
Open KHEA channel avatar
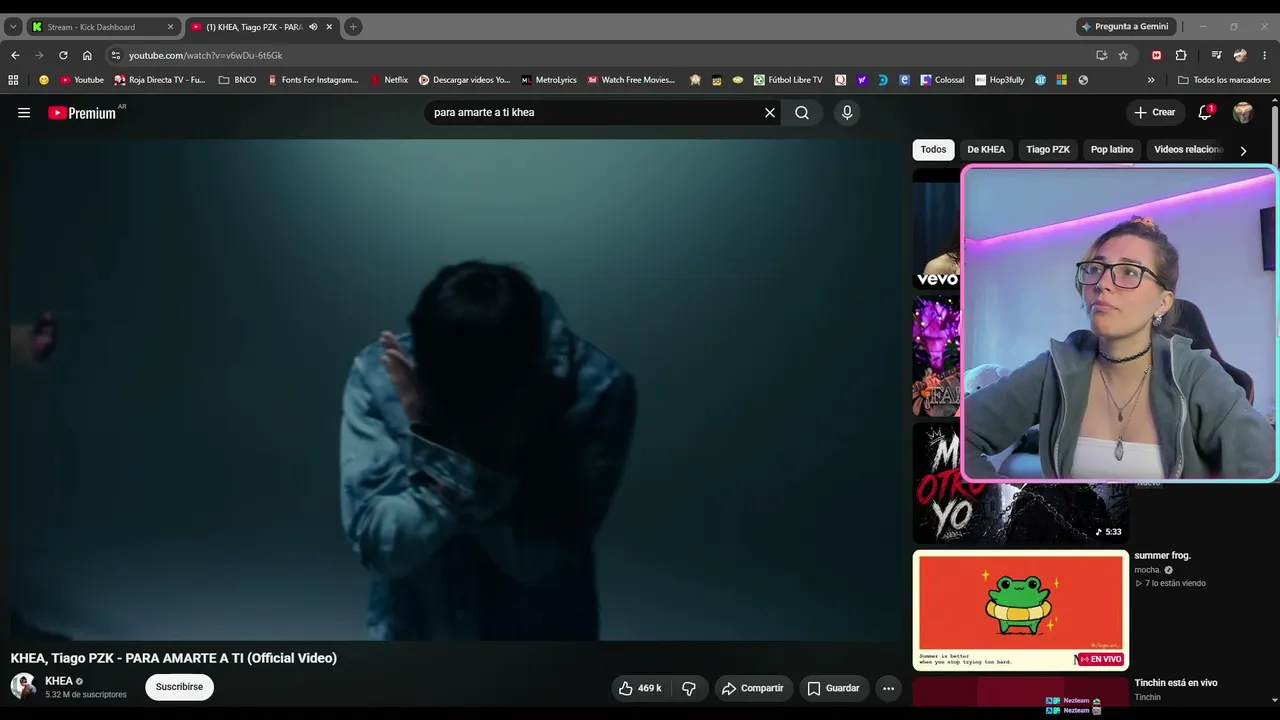23,686
